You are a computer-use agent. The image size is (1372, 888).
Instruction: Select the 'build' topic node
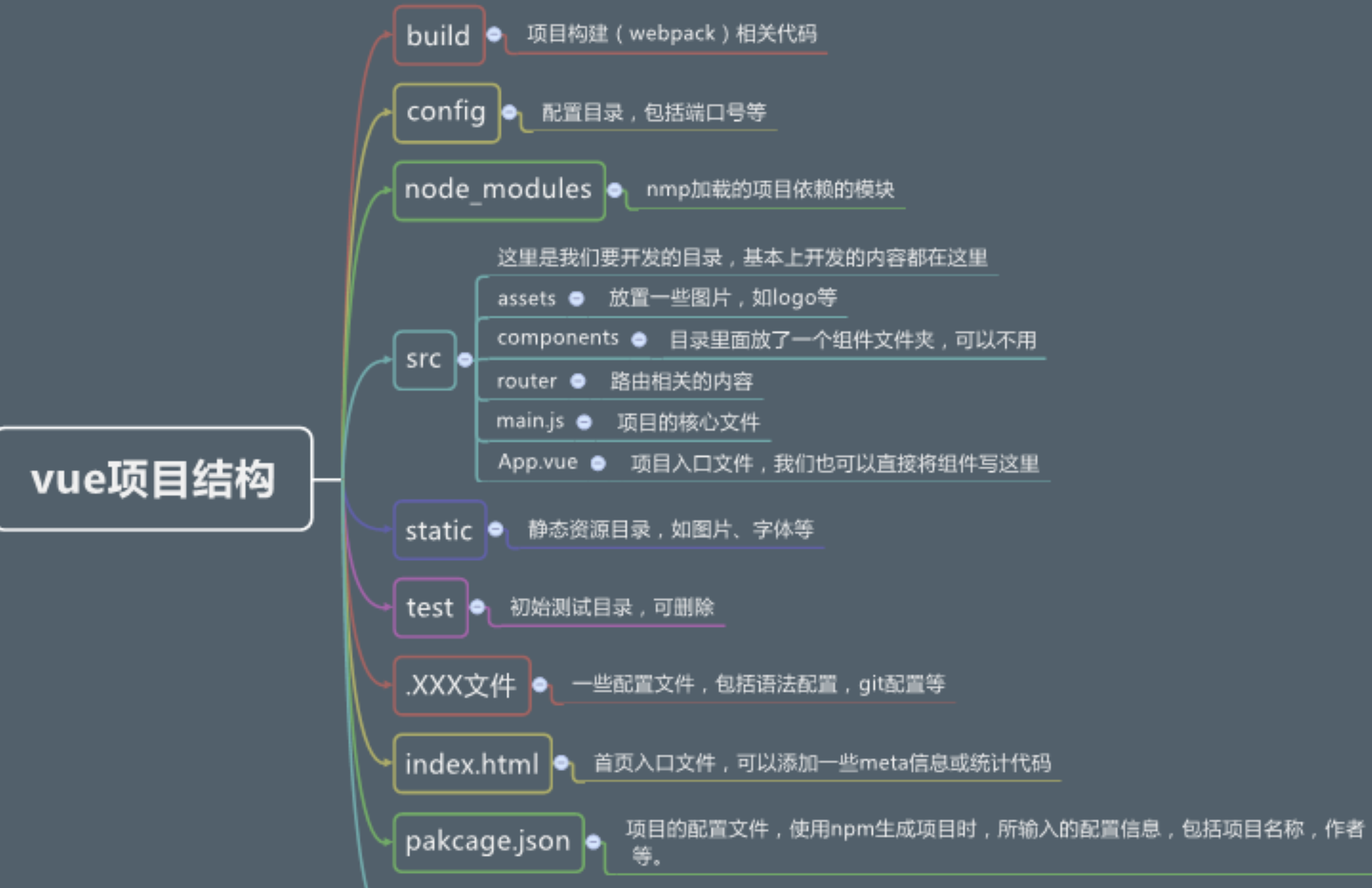pos(439,36)
